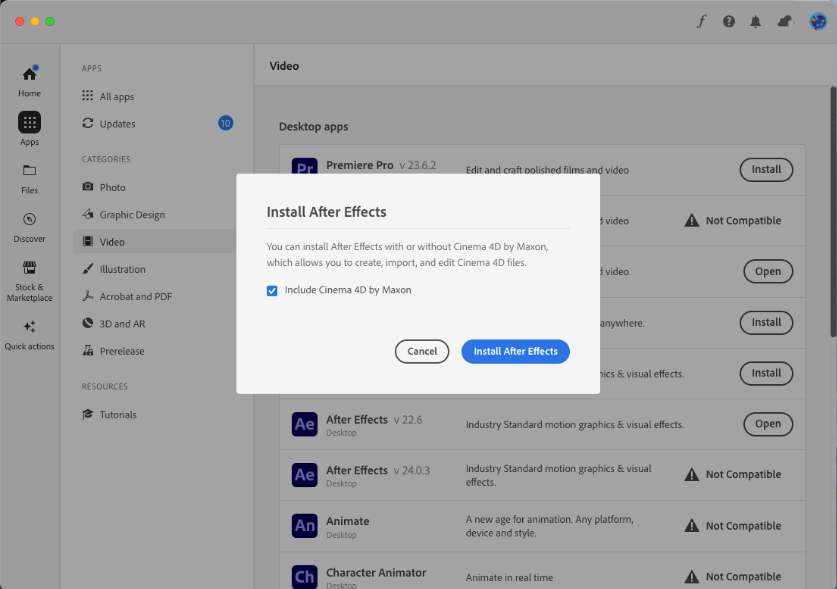Show notifications bell

(x=755, y=21)
